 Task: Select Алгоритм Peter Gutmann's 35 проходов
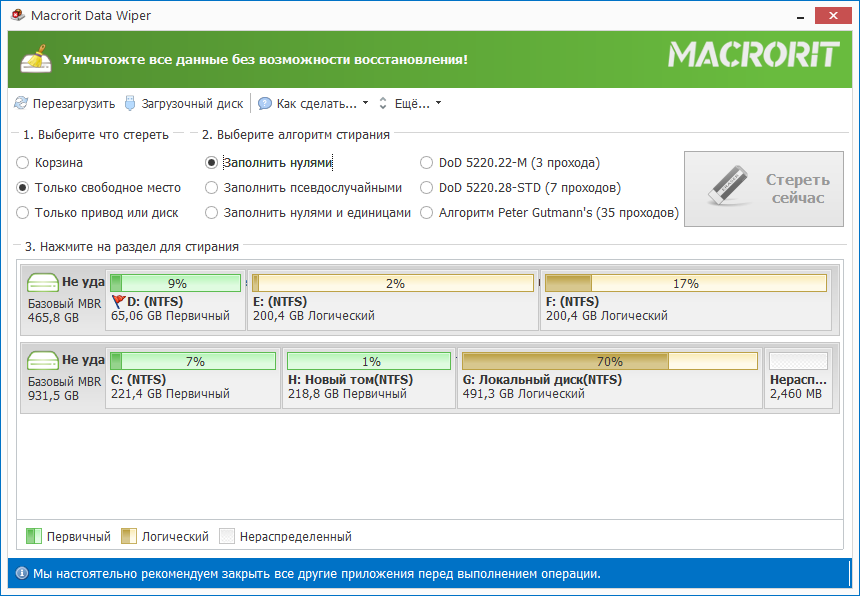(428, 212)
